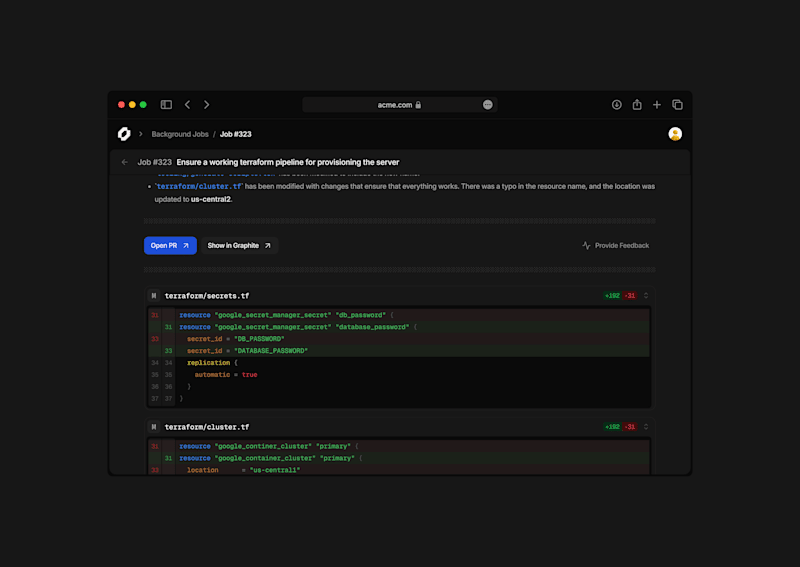Click the +192 badge on cluster.tf

coord(612,427)
